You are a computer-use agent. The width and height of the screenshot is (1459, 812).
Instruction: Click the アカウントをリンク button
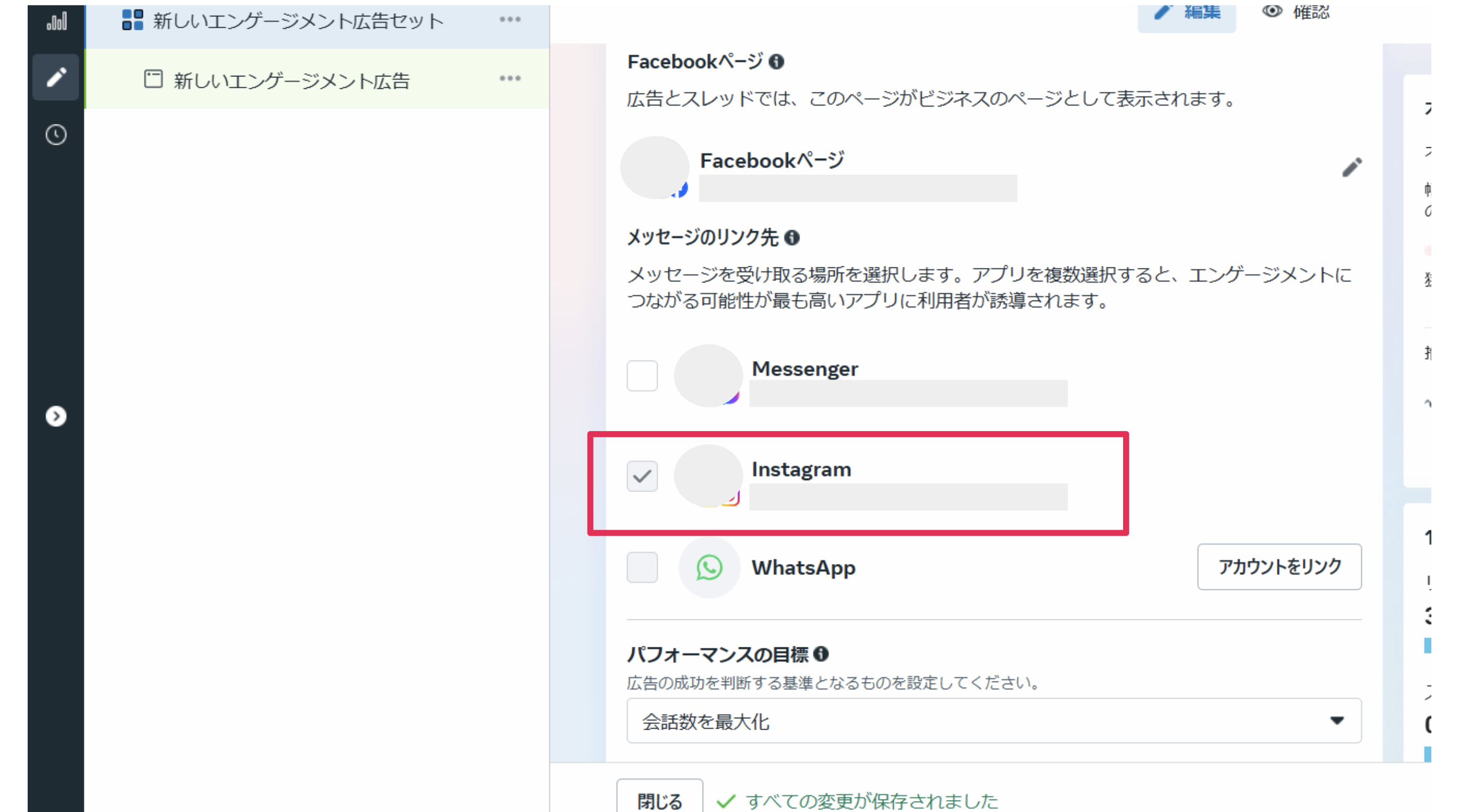[1279, 567]
